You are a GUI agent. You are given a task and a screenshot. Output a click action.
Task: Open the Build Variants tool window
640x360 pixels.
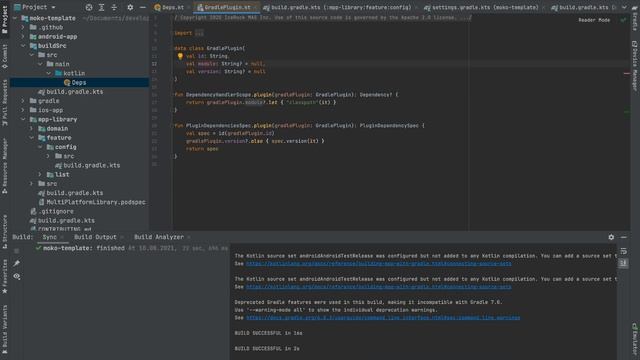[4, 330]
